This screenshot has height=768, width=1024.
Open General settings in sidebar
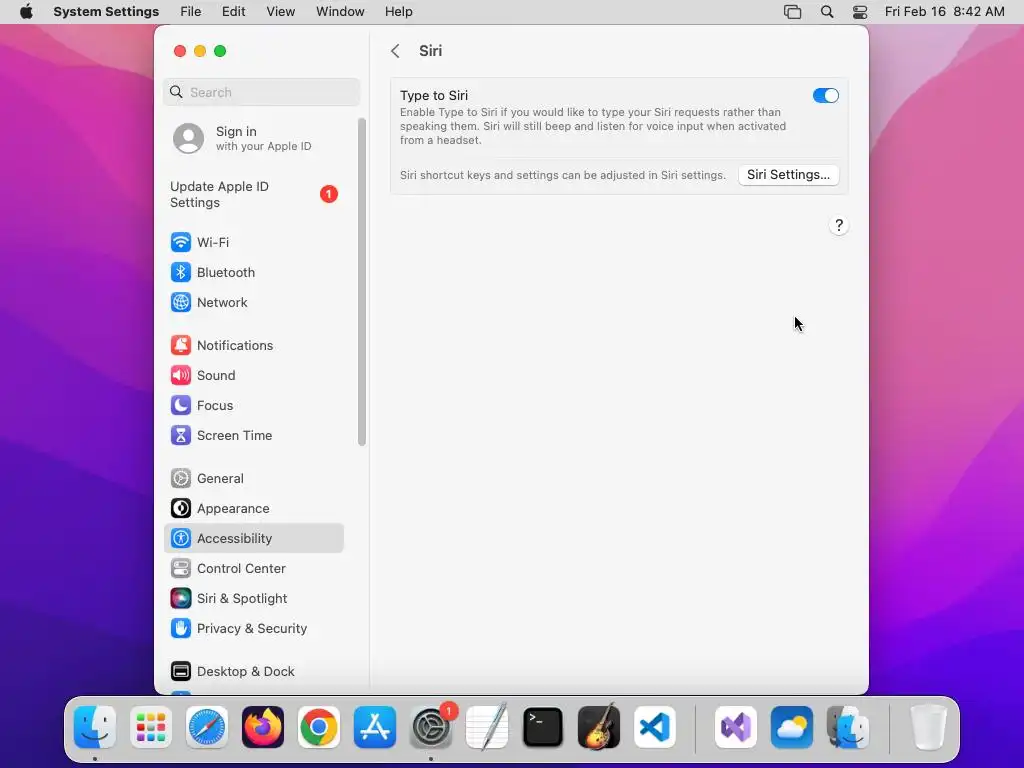pyautogui.click(x=253, y=479)
